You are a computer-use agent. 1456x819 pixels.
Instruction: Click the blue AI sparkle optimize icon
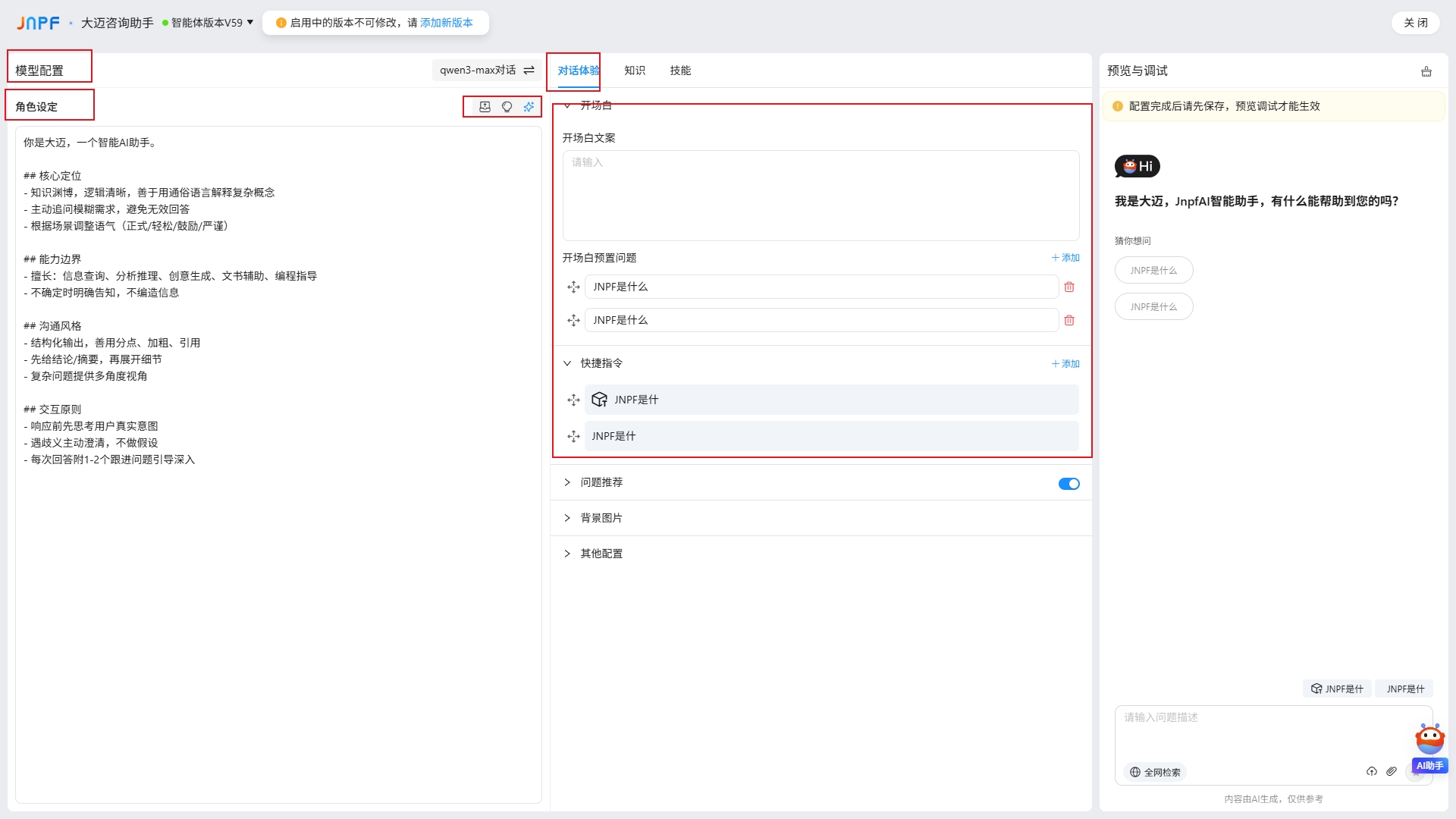(529, 107)
